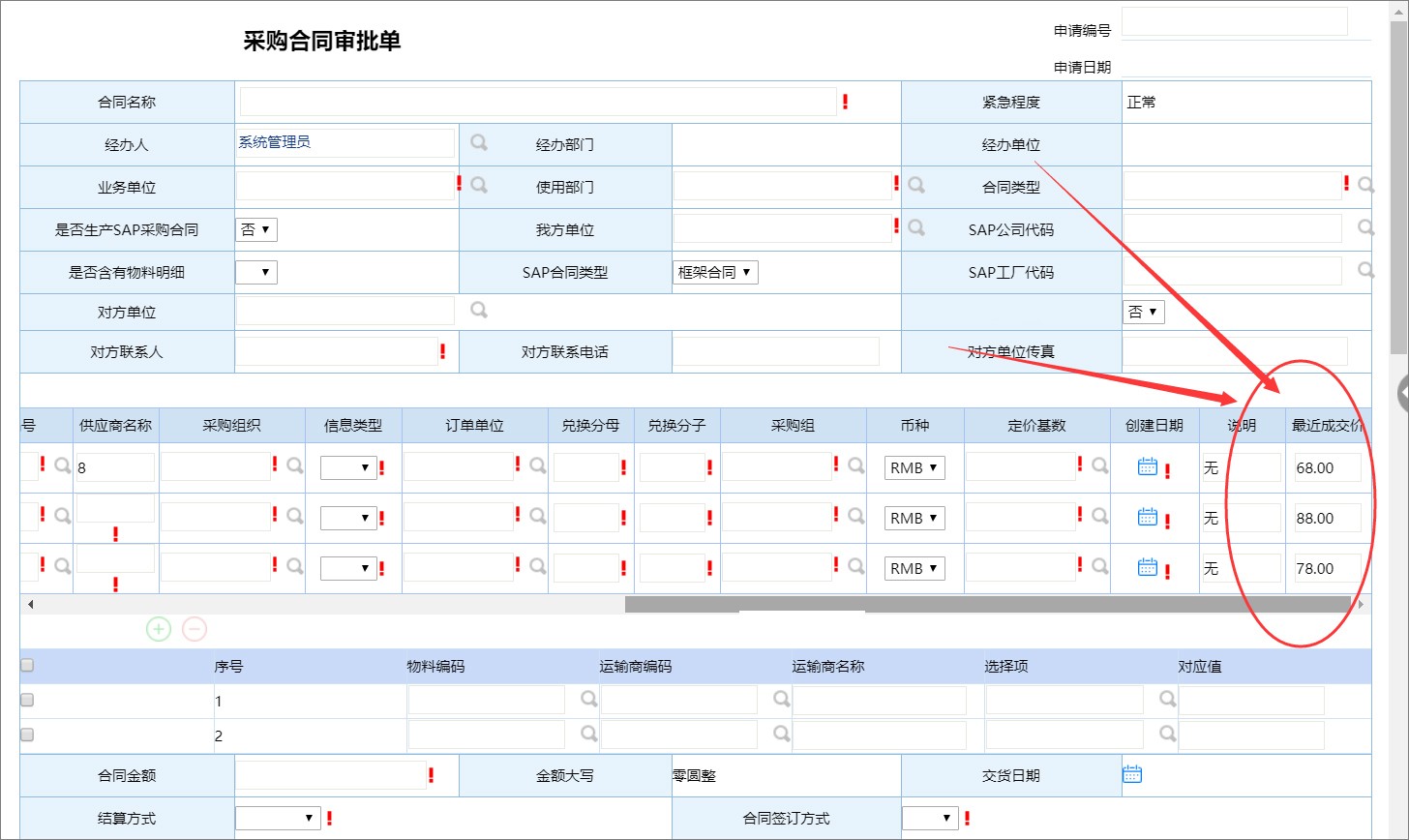Tick the checkbox for row 序号 2

[27, 735]
